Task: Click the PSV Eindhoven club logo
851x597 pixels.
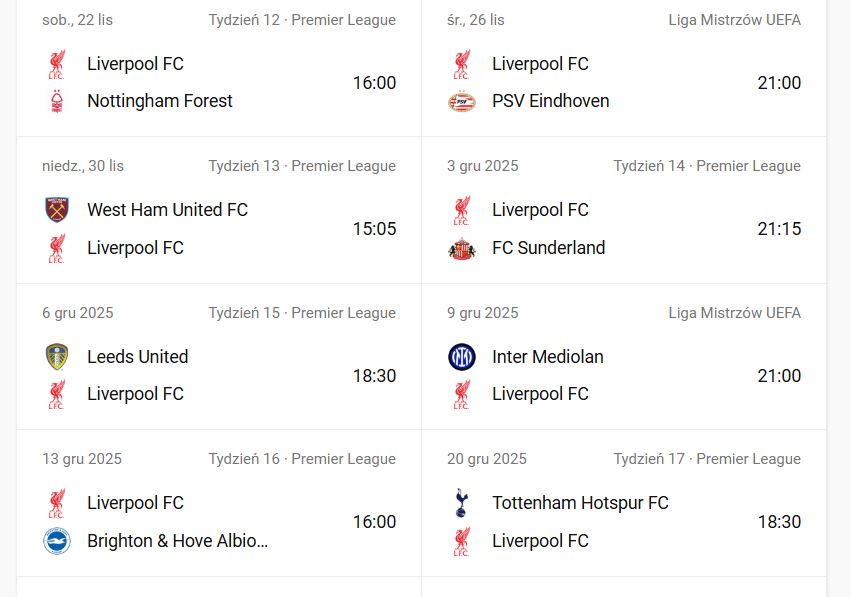Action: [x=462, y=101]
